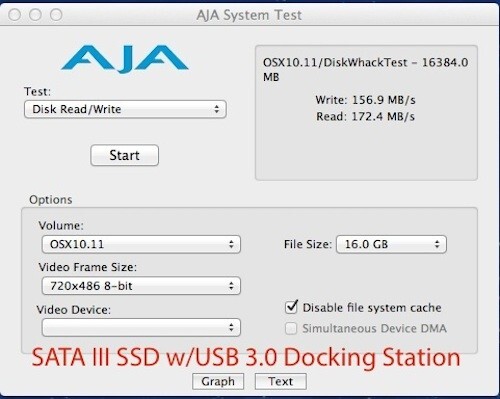Click the AJA System Test window title
This screenshot has height=399, width=500.
249,15
